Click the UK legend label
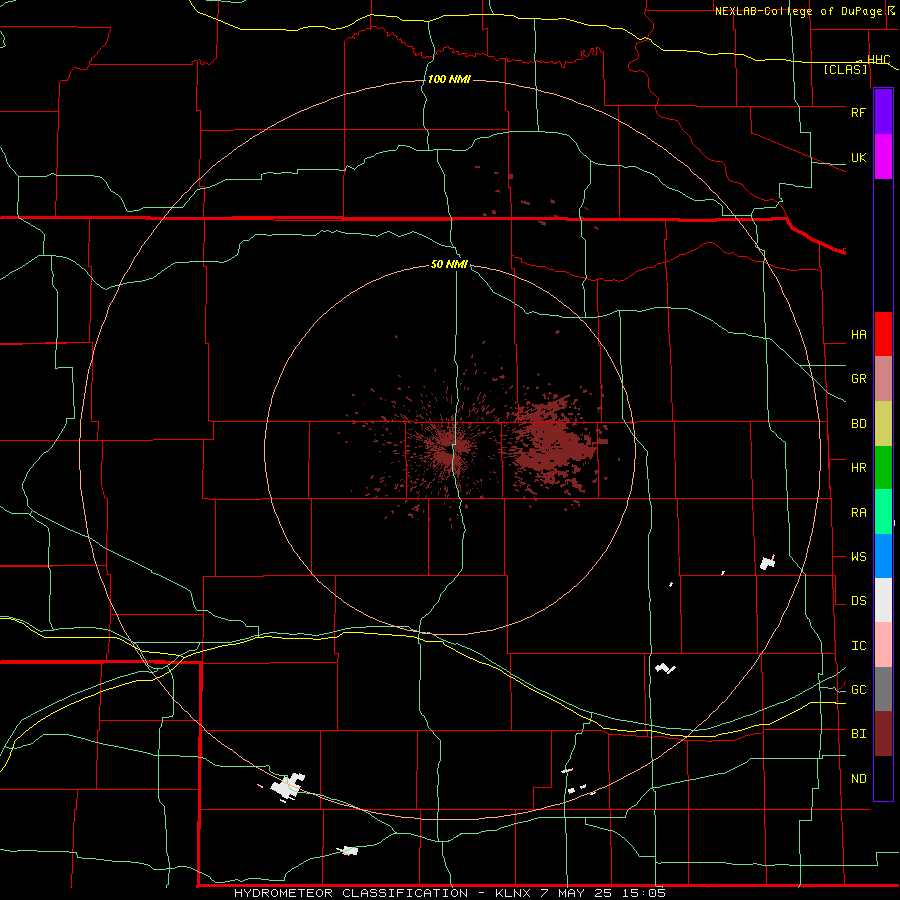Viewport: 900px width, 900px height. coord(858,157)
